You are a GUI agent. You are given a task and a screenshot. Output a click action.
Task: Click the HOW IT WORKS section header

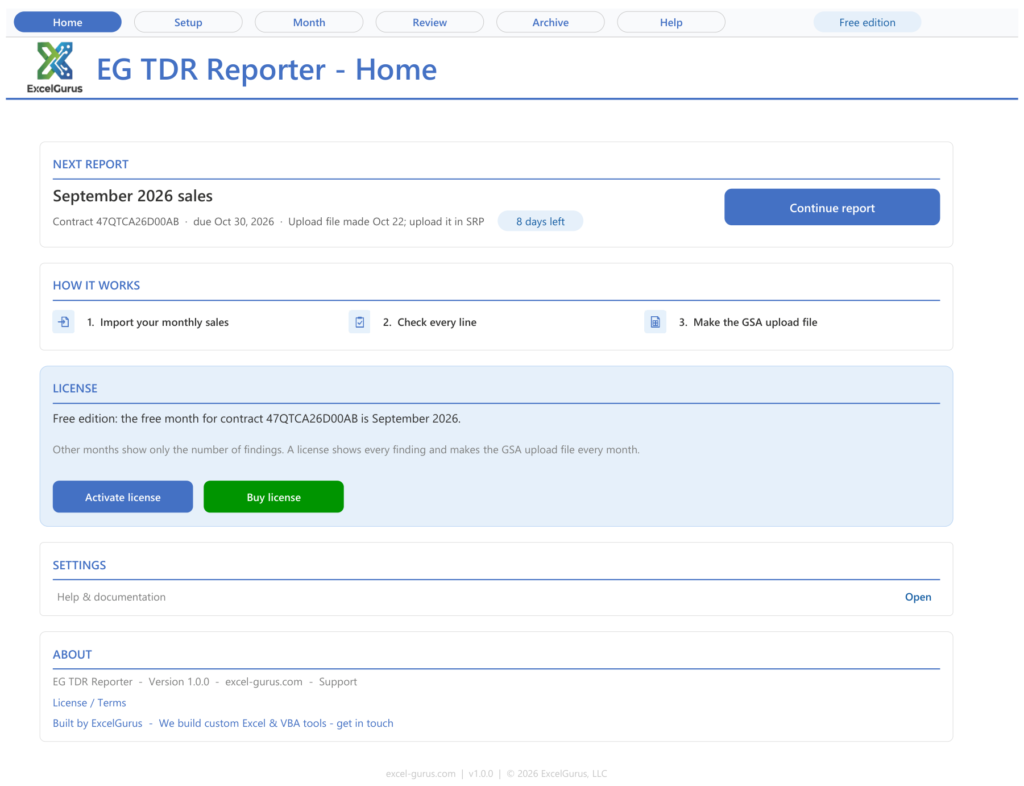(96, 285)
